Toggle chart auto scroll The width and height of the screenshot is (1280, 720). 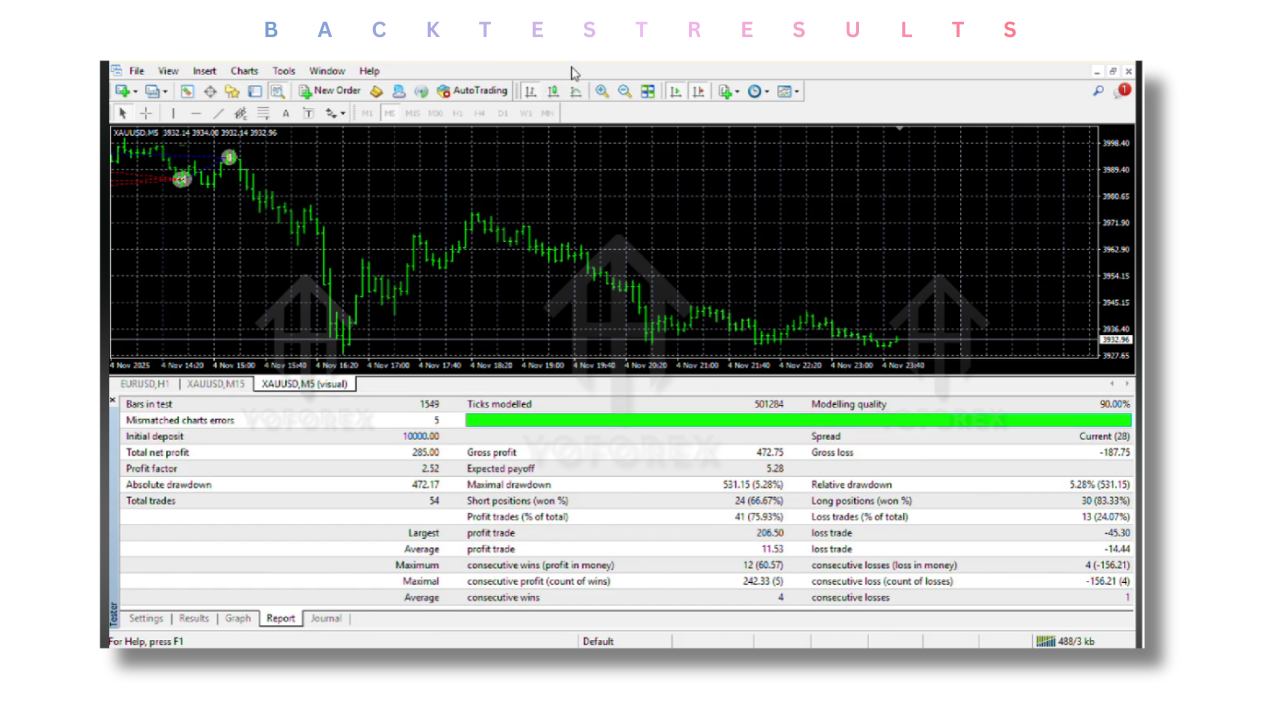(x=678, y=91)
